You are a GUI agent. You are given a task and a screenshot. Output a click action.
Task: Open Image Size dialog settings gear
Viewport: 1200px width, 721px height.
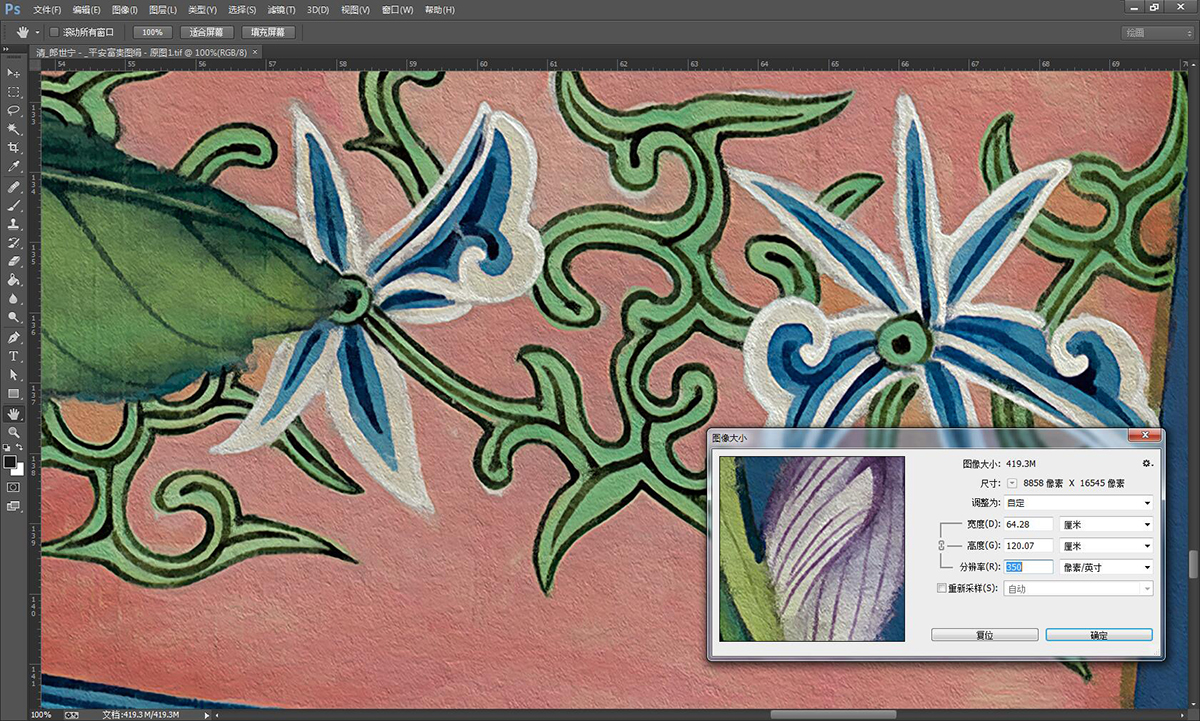point(1147,463)
